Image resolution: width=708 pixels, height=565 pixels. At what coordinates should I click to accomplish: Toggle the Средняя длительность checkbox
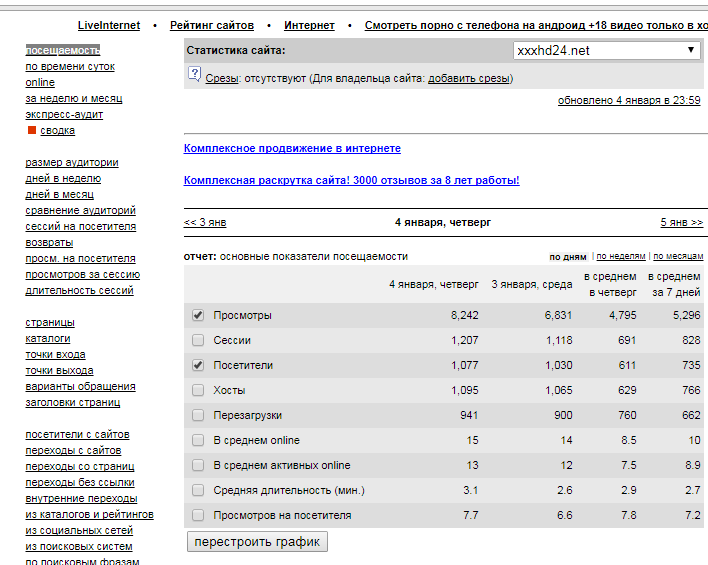pos(198,490)
